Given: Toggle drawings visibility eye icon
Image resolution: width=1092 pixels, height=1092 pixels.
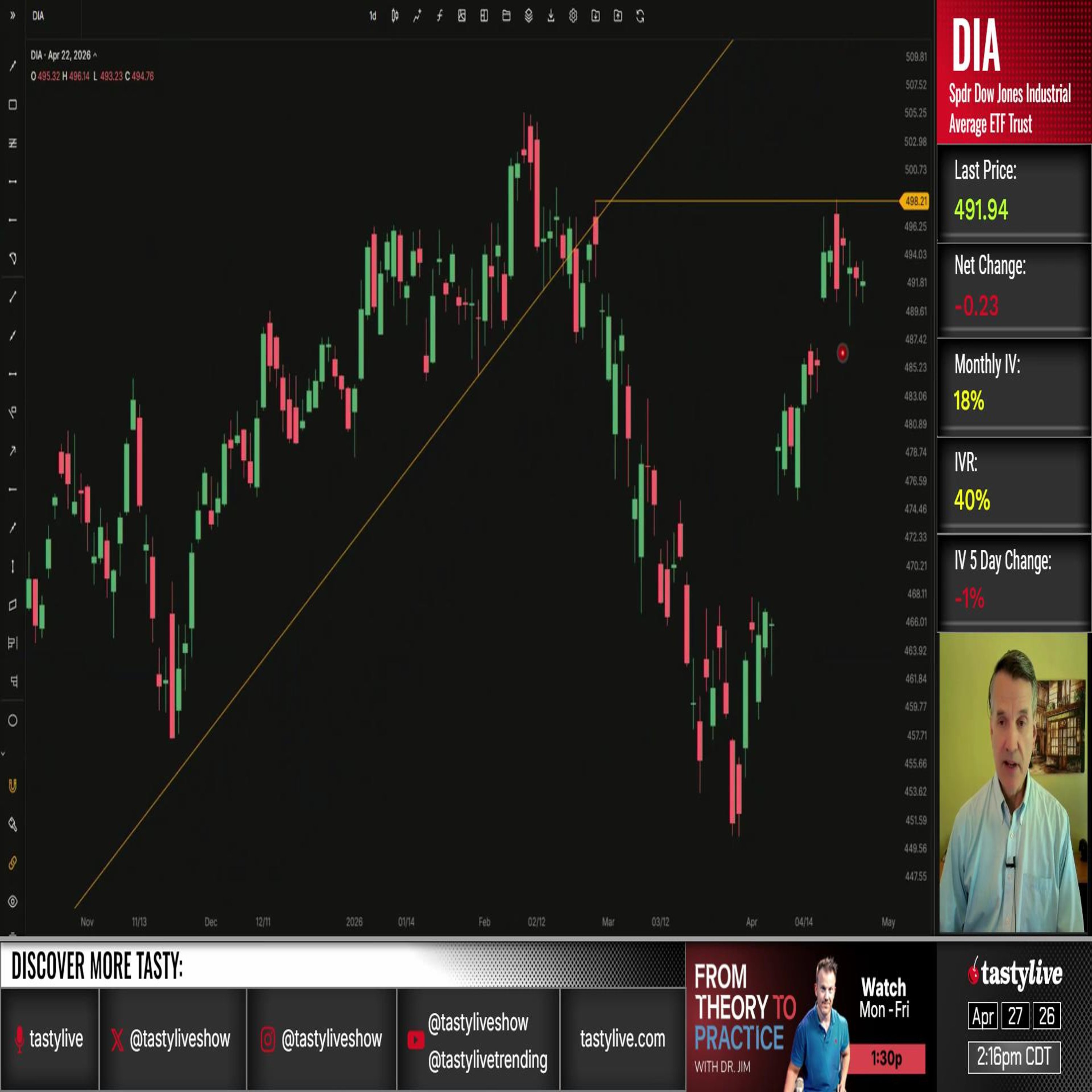Looking at the screenshot, I should point(12,902).
